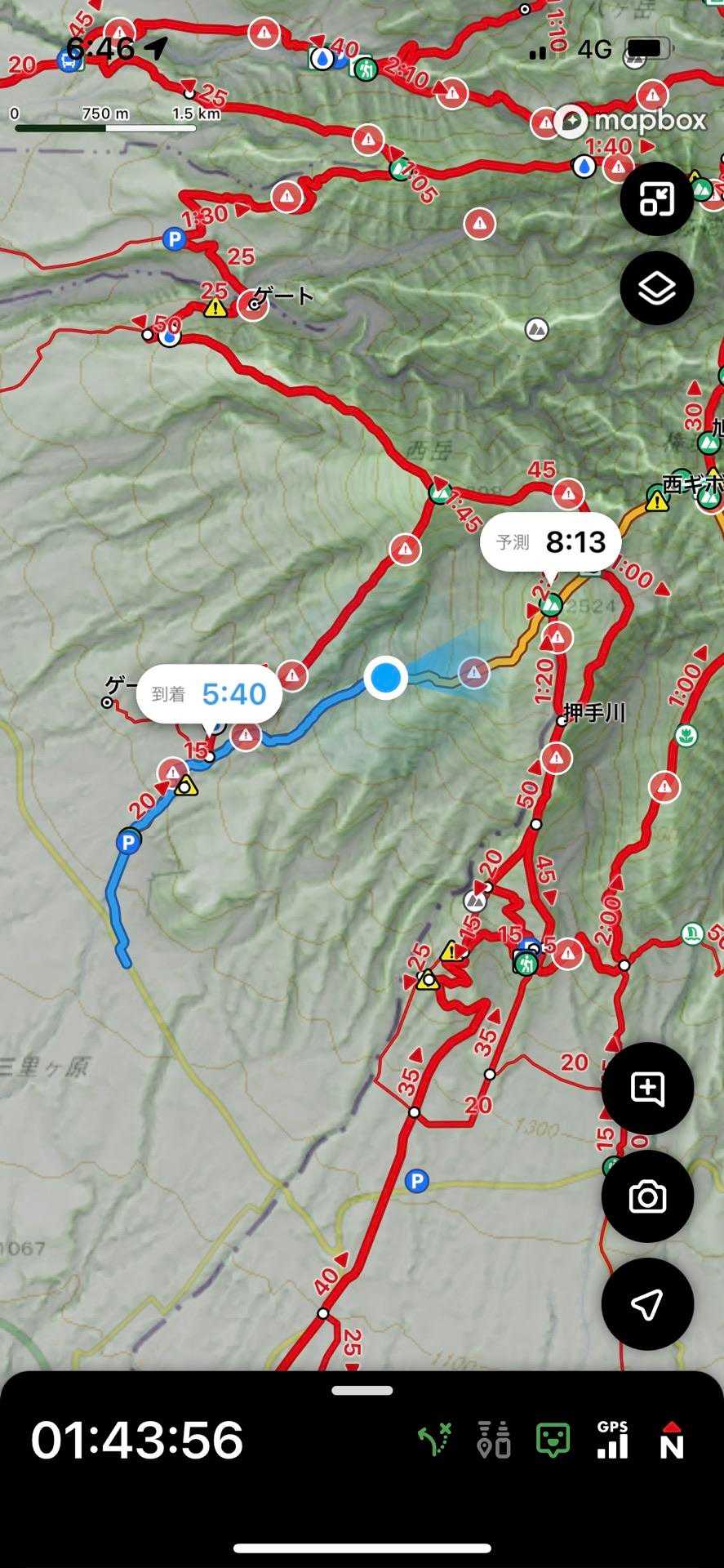Tap the mapbox logo link
724x1568 pixels.
click(631, 121)
